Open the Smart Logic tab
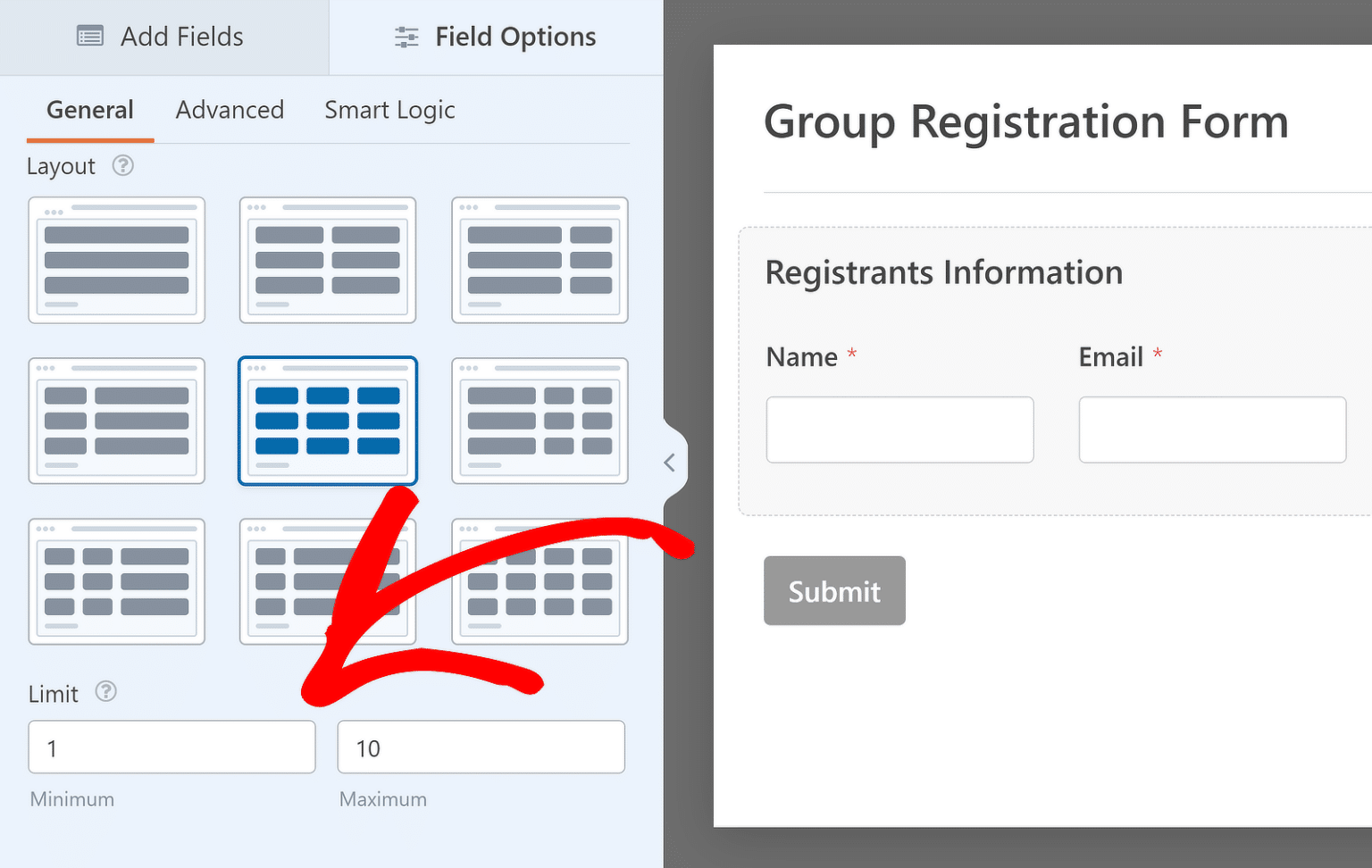Screen dimensions: 1372x868 click(x=389, y=110)
